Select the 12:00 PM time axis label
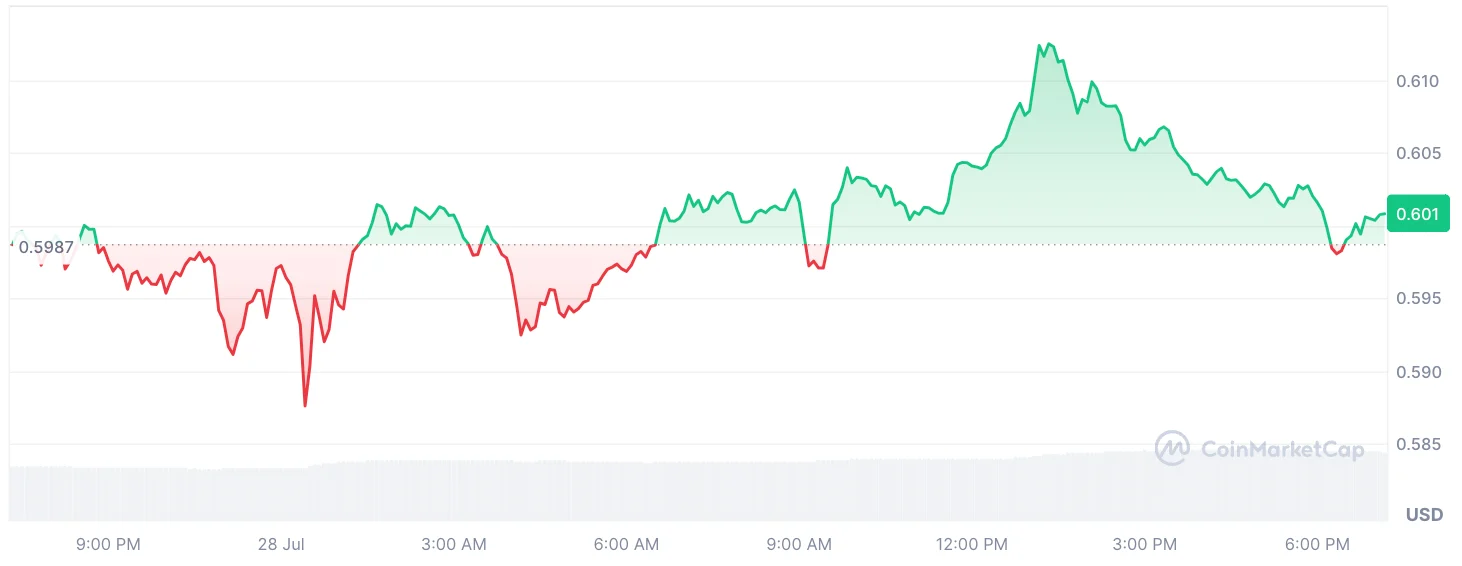 972,545
